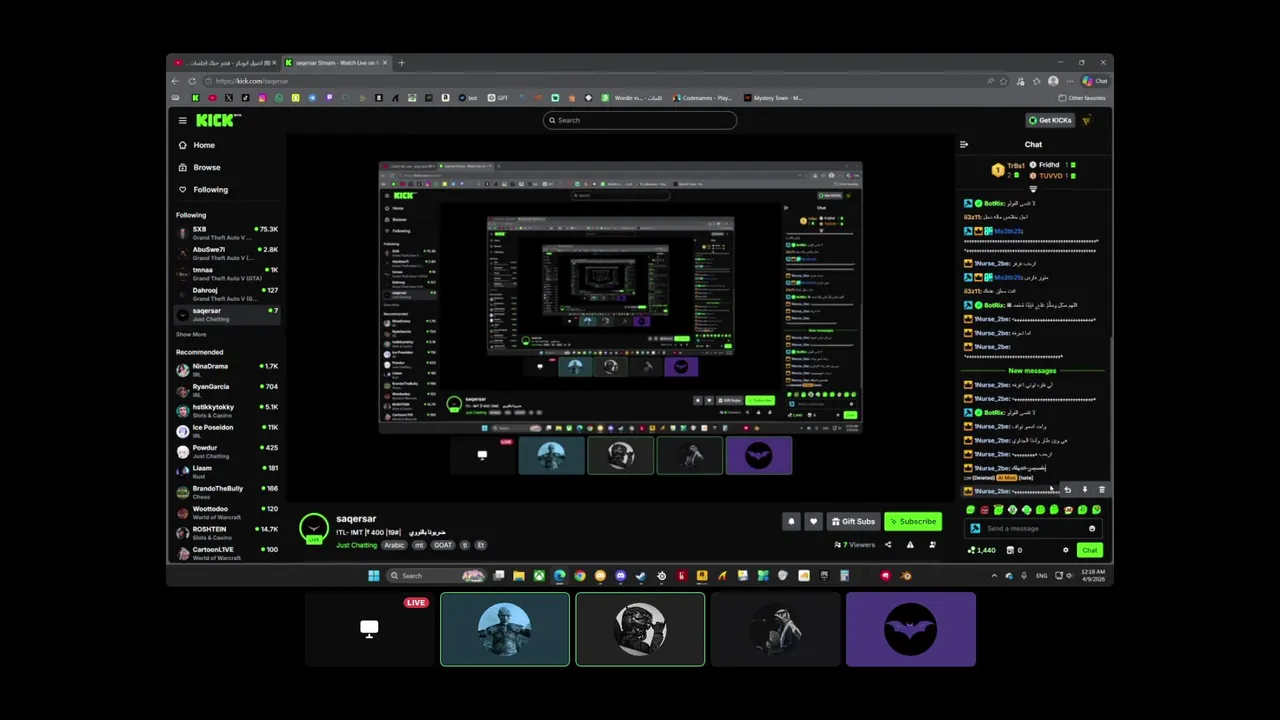This screenshot has height=720, width=1280.
Task: Open Woottodoo recommended channel
Action: (x=227, y=512)
